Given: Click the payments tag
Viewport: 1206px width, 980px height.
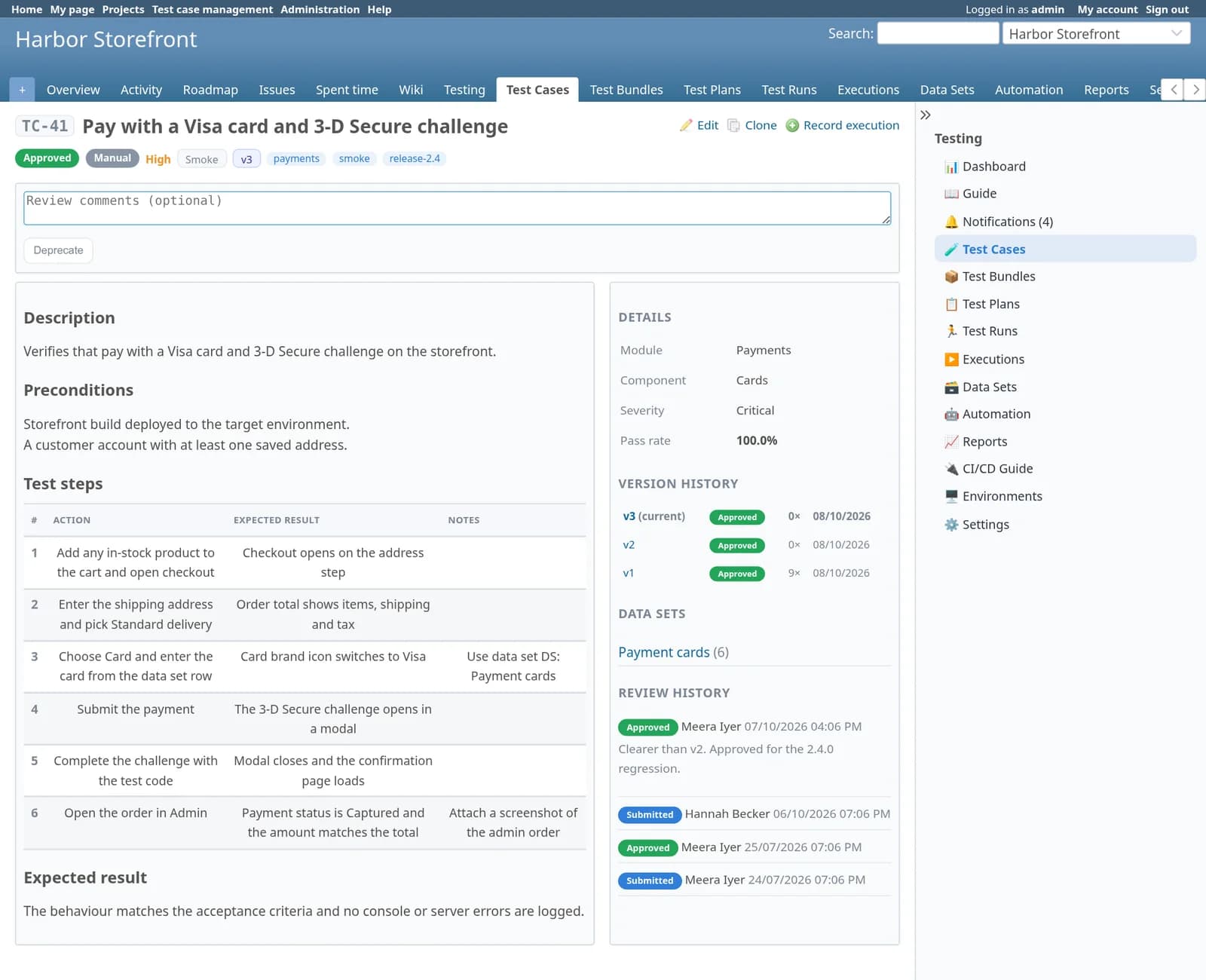Looking at the screenshot, I should [x=296, y=158].
